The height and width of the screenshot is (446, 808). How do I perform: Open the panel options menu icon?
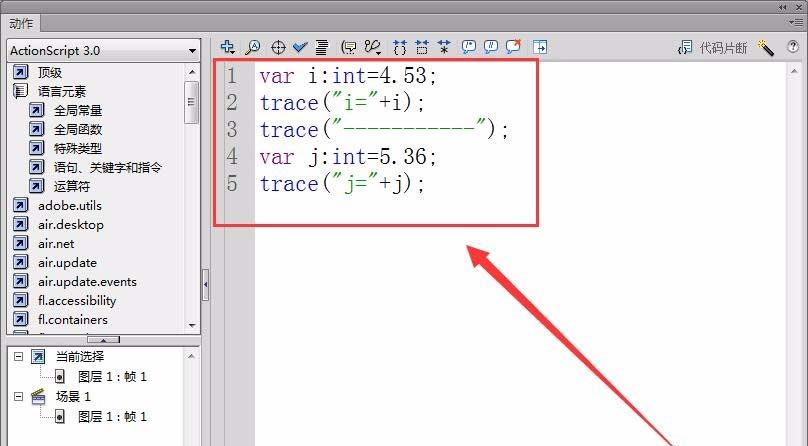(796, 22)
